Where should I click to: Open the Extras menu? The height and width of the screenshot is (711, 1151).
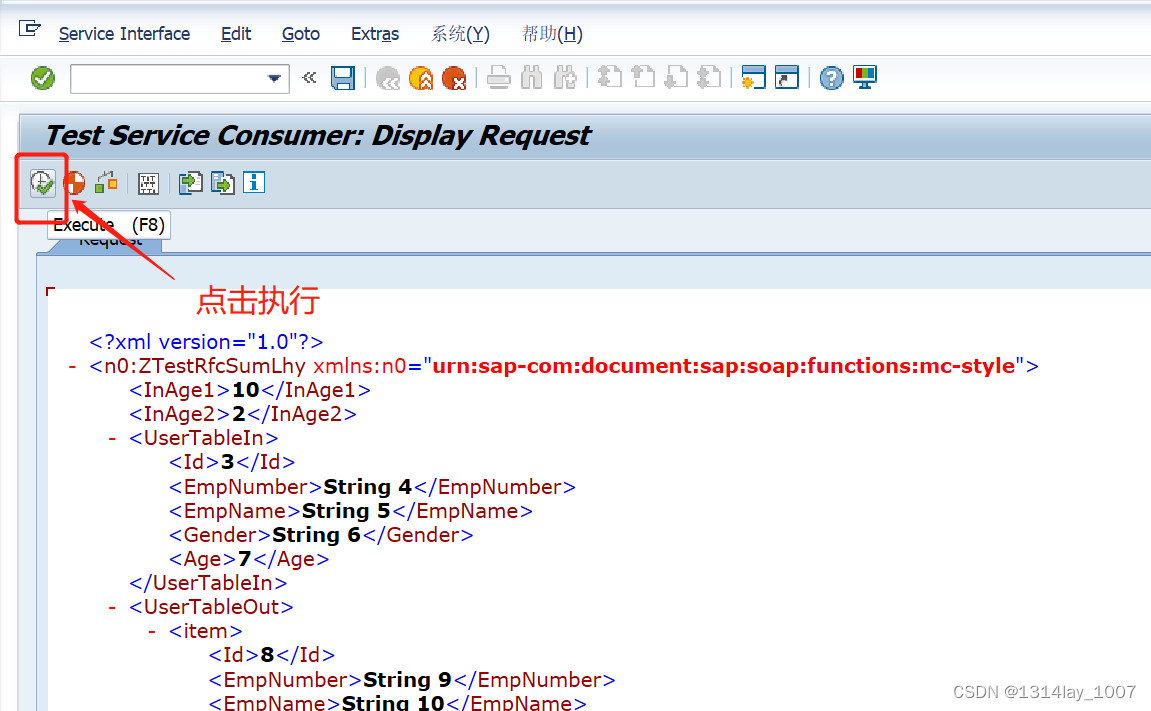tap(375, 34)
